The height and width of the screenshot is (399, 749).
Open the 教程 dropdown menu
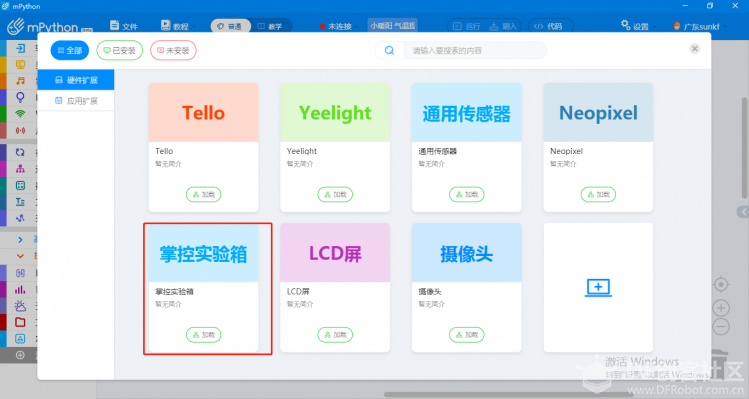(x=178, y=26)
